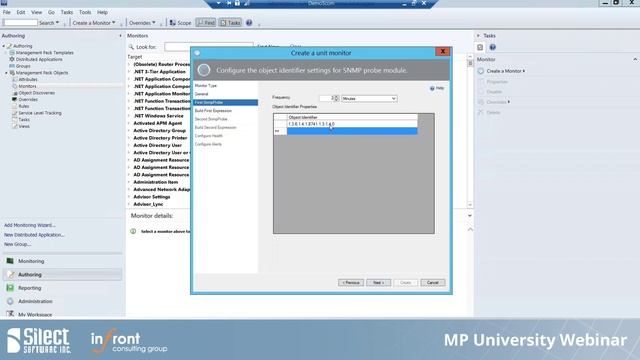Click the My Workspace icon
Viewport: 640px width, 360px height.
[x=10, y=314]
